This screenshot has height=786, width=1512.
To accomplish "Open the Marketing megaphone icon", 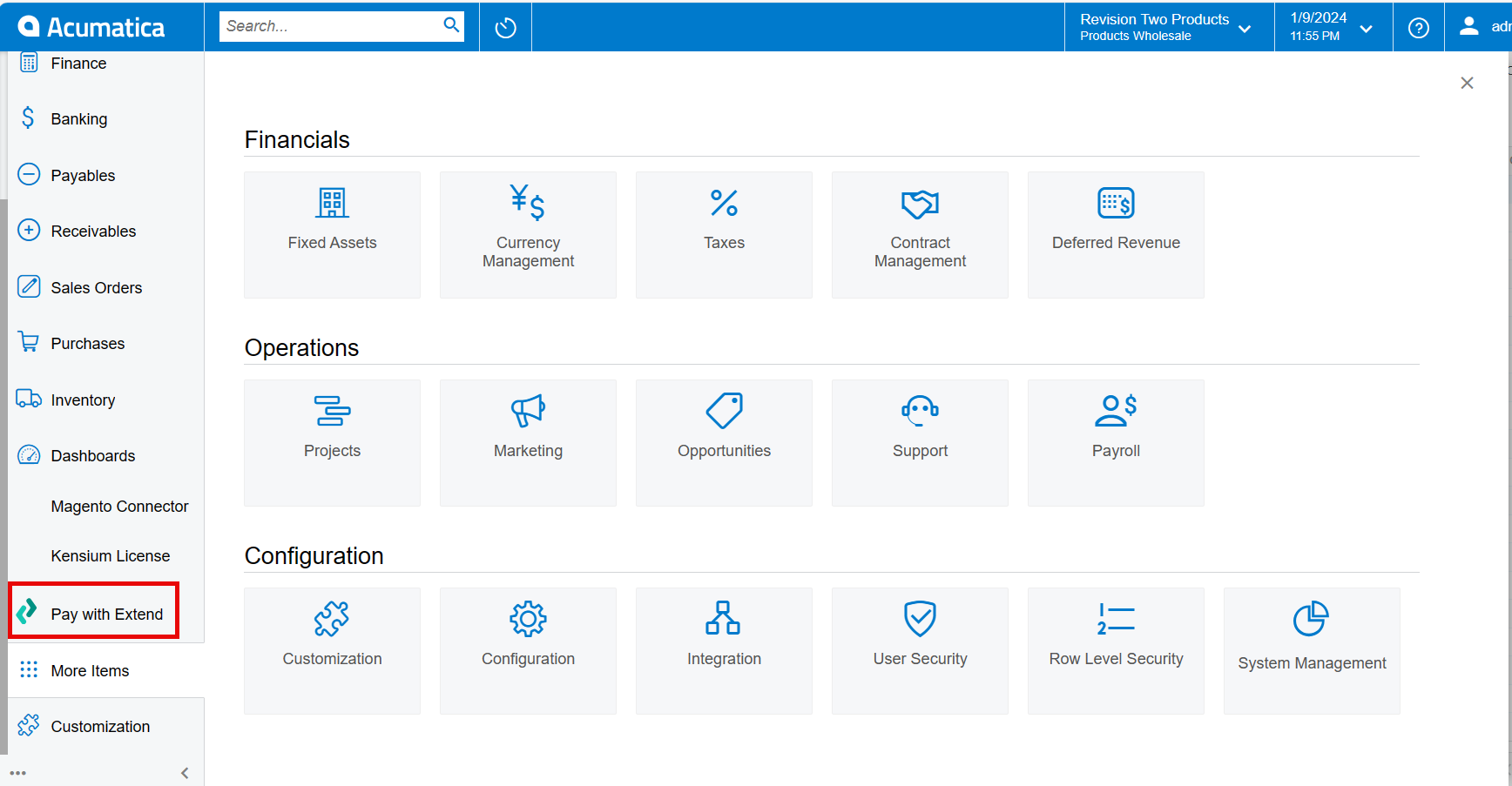I will pos(528,410).
